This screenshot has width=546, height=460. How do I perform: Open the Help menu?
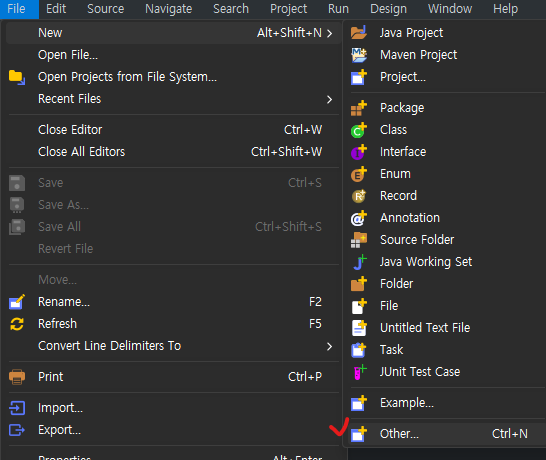tap(505, 9)
